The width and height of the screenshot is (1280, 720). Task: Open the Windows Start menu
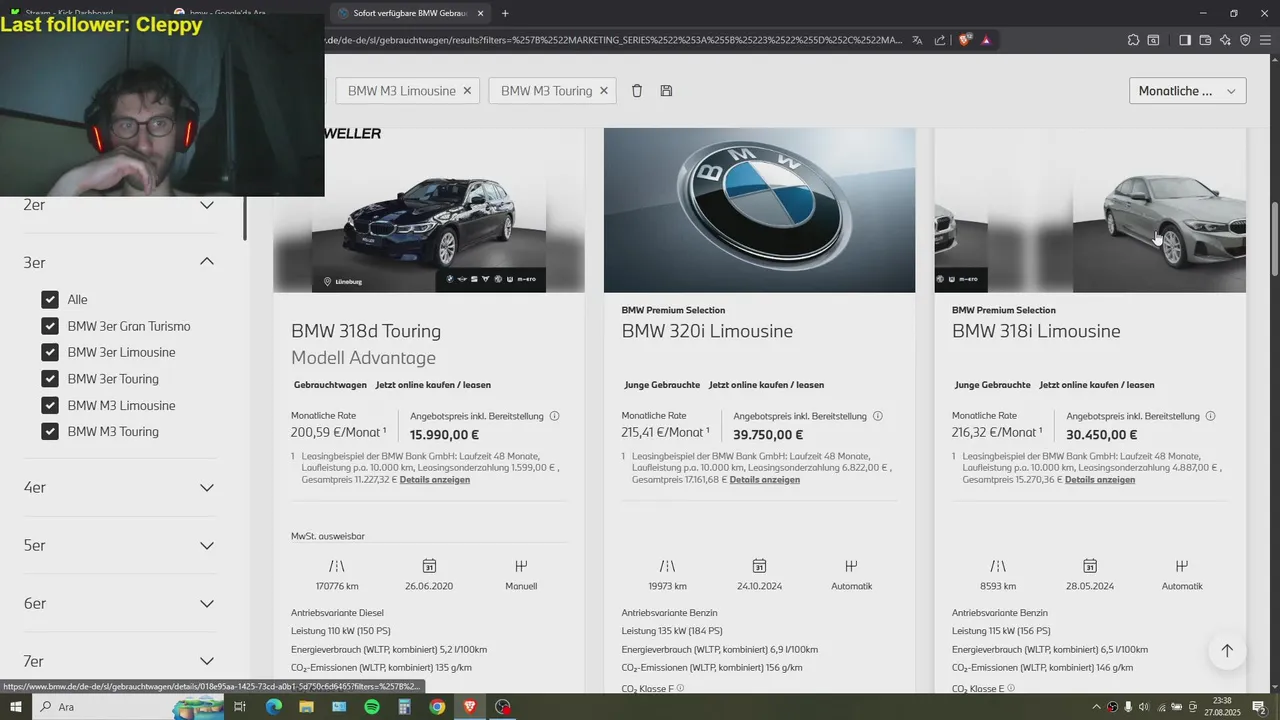[17, 707]
